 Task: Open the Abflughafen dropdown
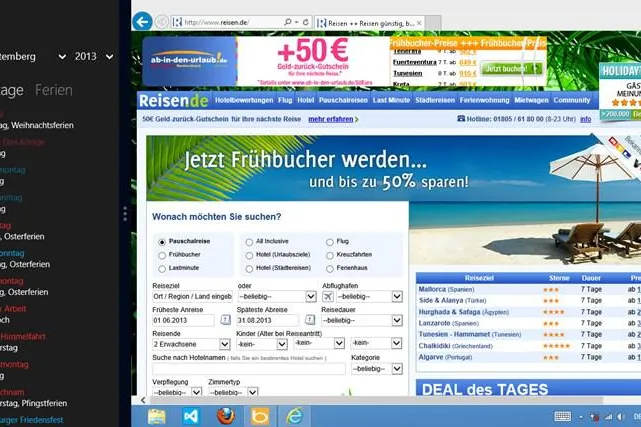tap(370, 296)
